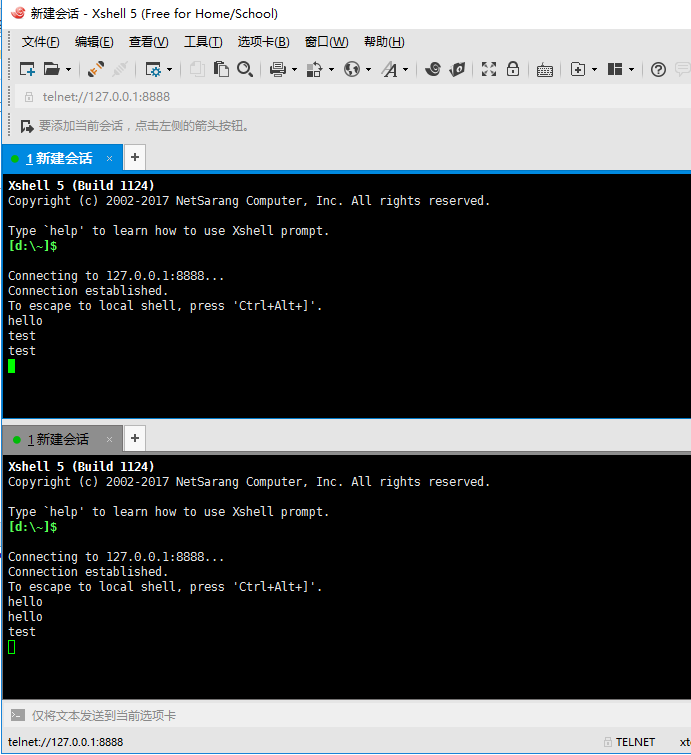Add a tab with upper plus button
The height and width of the screenshot is (755, 691).
pyautogui.click(x=135, y=157)
